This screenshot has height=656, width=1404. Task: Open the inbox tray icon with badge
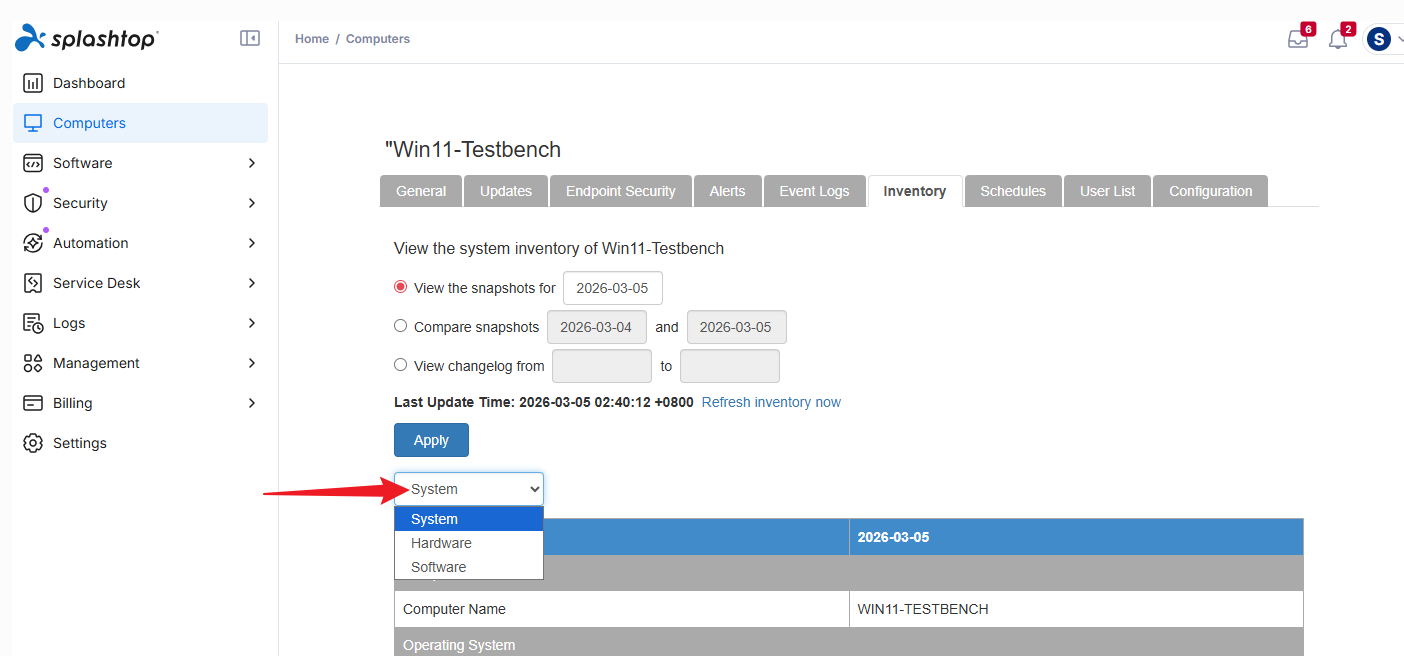pos(1298,39)
